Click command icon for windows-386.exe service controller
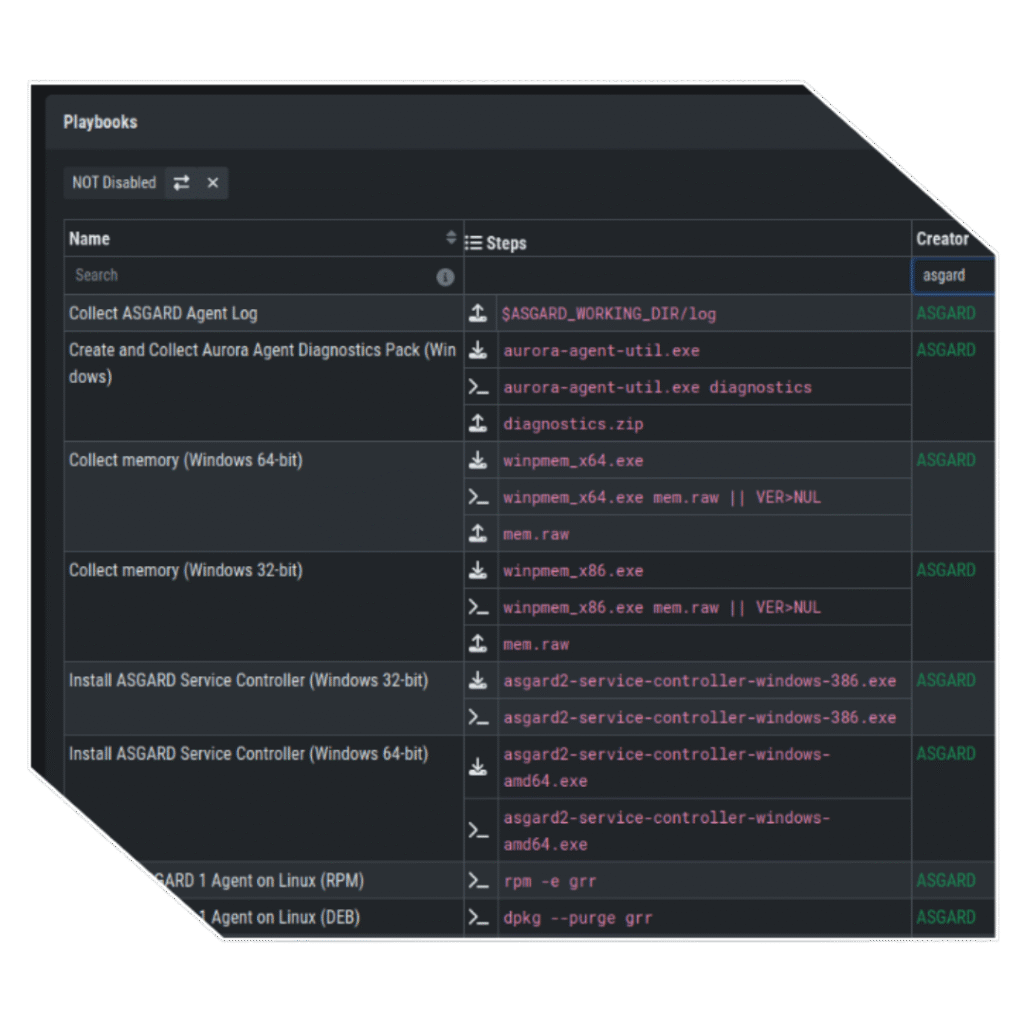1024x1024 pixels. tap(478, 718)
